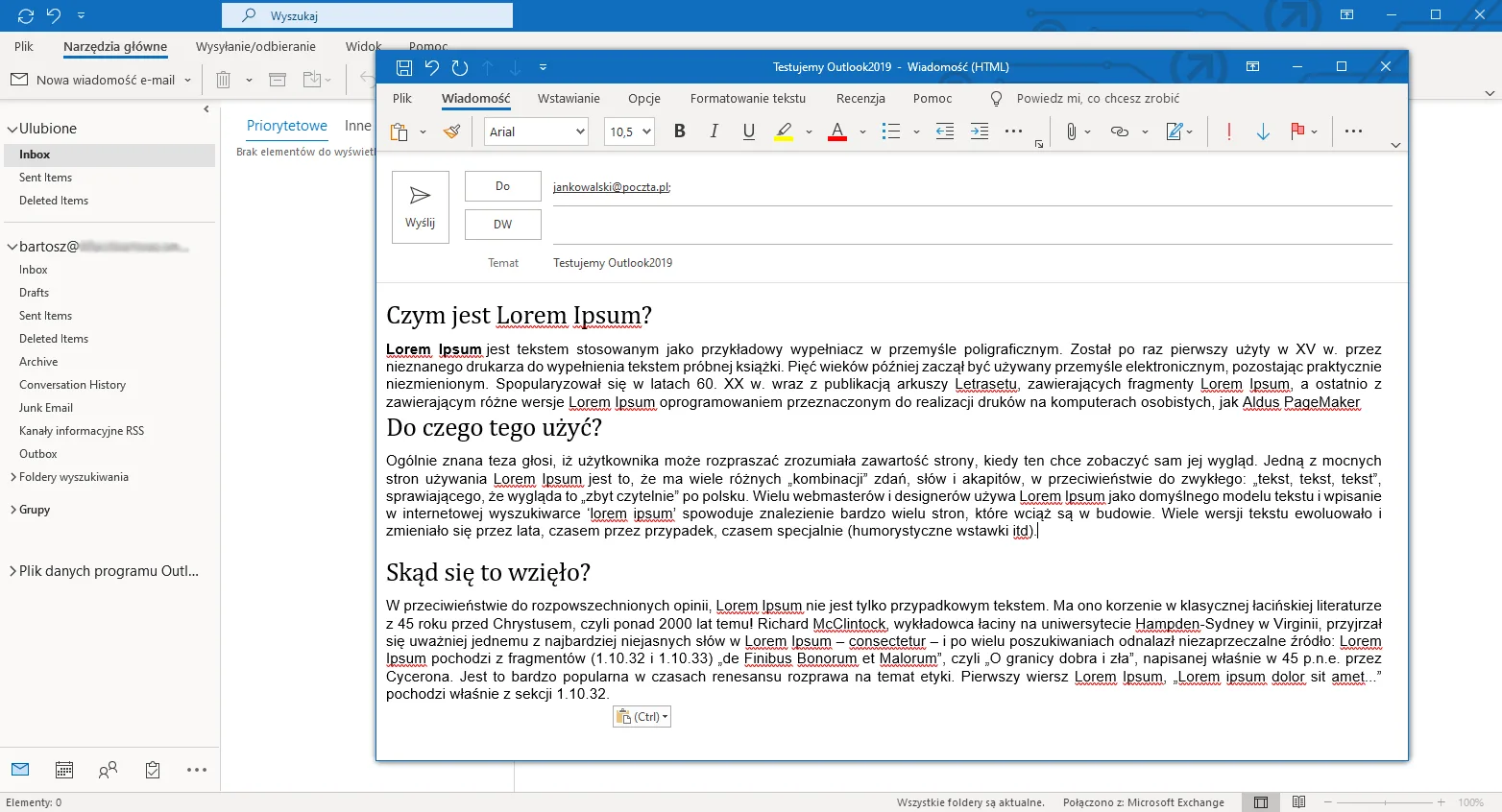Switch to the Tasks clipboard icon

click(153, 770)
